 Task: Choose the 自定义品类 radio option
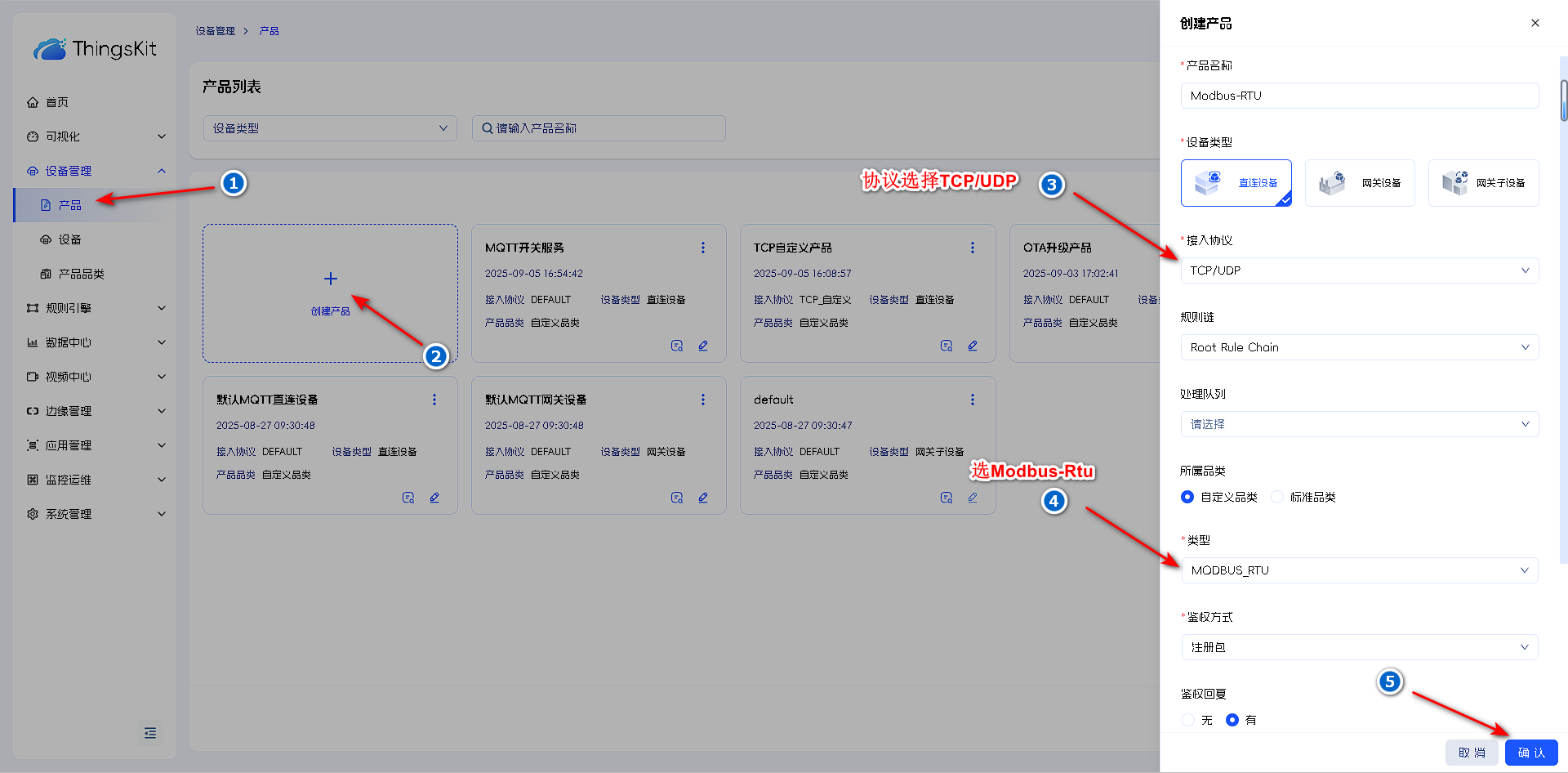click(x=1187, y=497)
